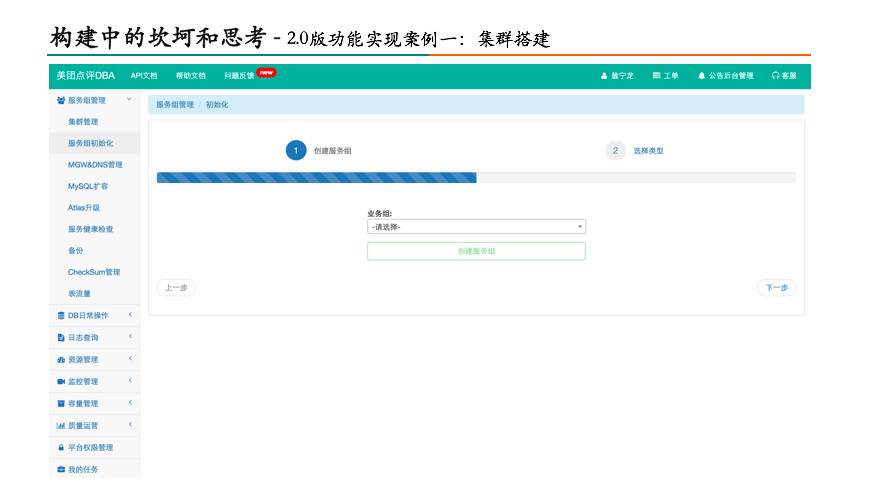Select 备份 in the sidebar
This screenshot has height=484, width=869.
(75, 251)
